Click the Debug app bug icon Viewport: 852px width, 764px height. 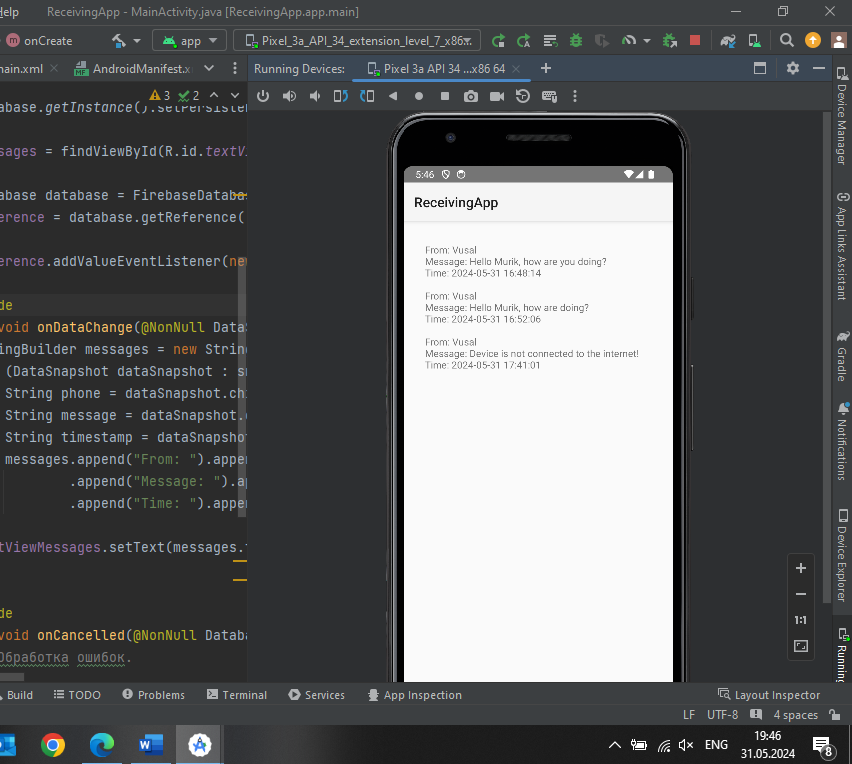(x=576, y=41)
